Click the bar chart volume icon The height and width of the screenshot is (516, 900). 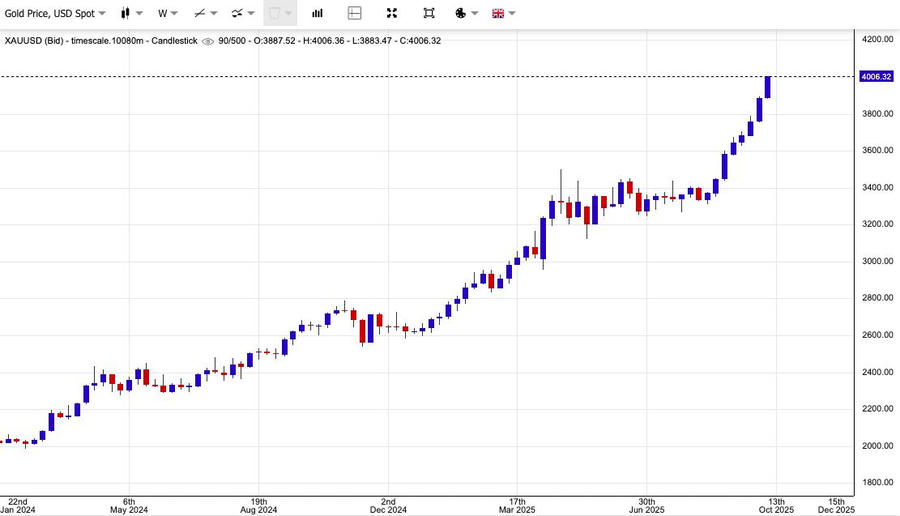pos(317,14)
